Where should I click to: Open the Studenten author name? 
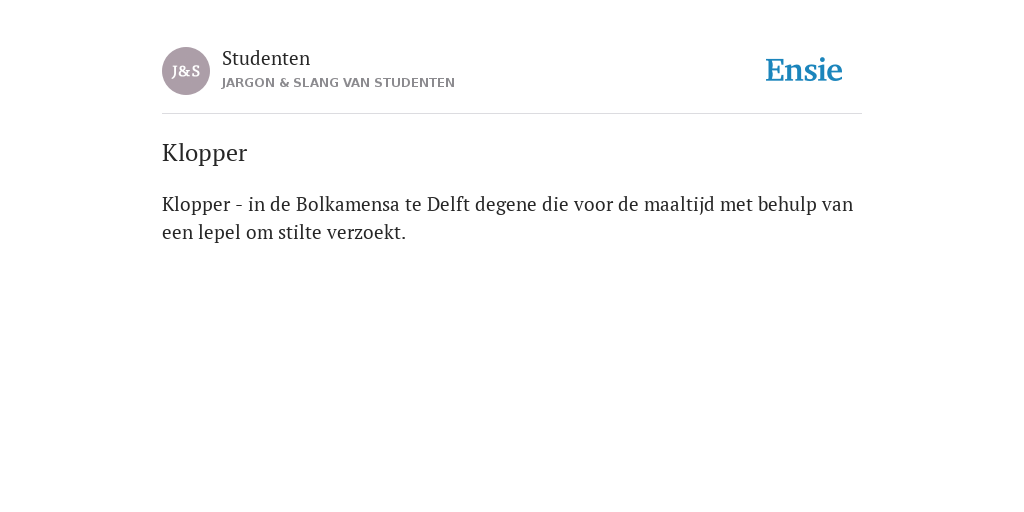(266, 59)
